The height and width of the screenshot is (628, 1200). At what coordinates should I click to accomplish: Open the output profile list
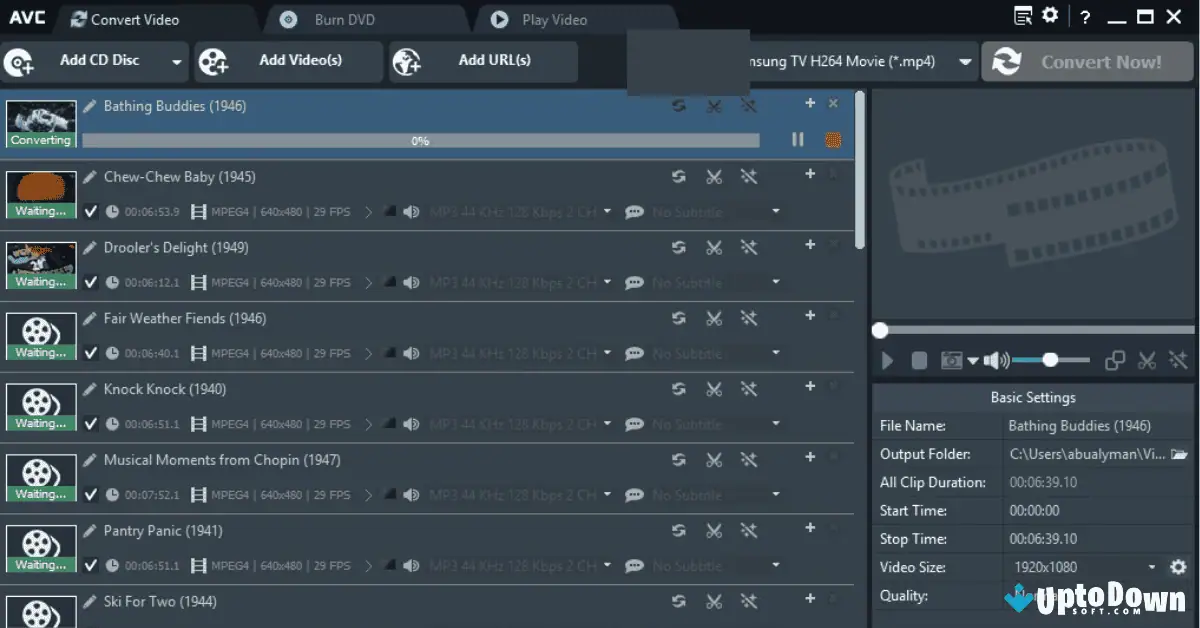[966, 61]
